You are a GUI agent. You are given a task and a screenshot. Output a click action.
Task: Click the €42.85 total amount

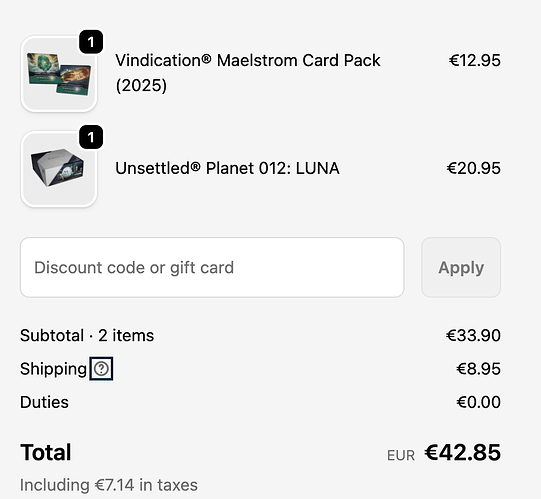point(463,452)
